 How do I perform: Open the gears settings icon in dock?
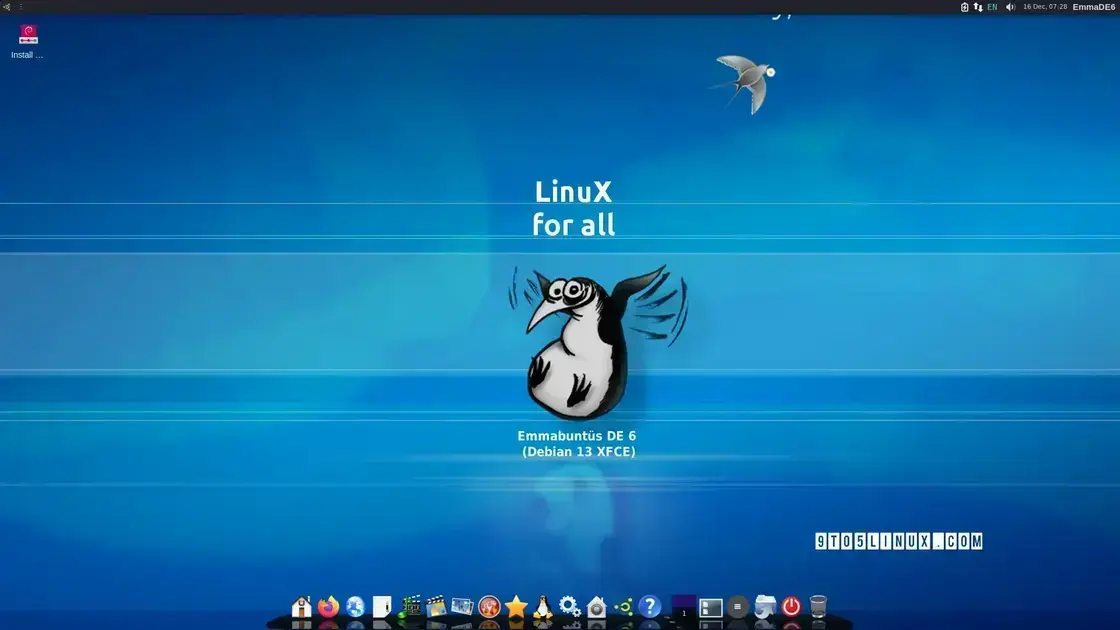[x=569, y=606]
